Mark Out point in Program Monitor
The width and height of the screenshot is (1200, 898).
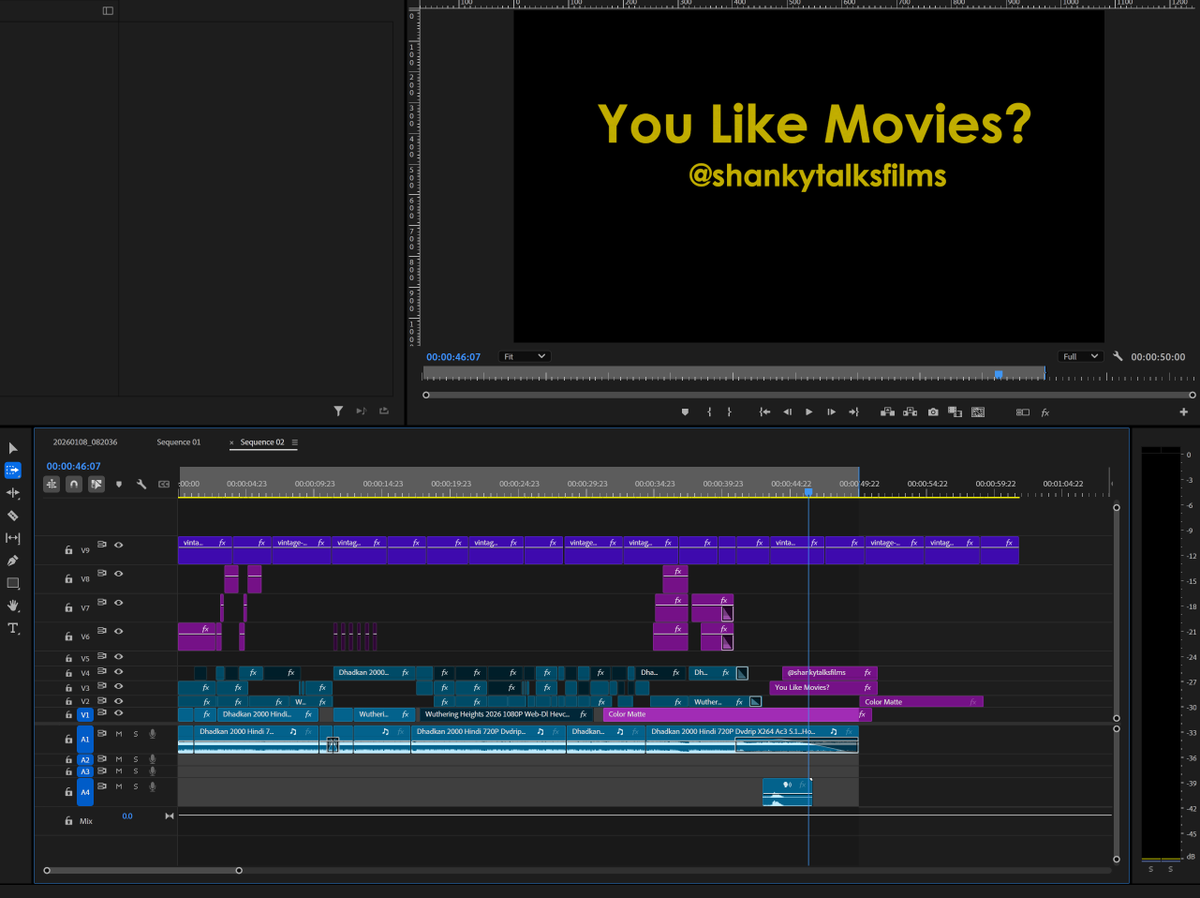pos(729,412)
